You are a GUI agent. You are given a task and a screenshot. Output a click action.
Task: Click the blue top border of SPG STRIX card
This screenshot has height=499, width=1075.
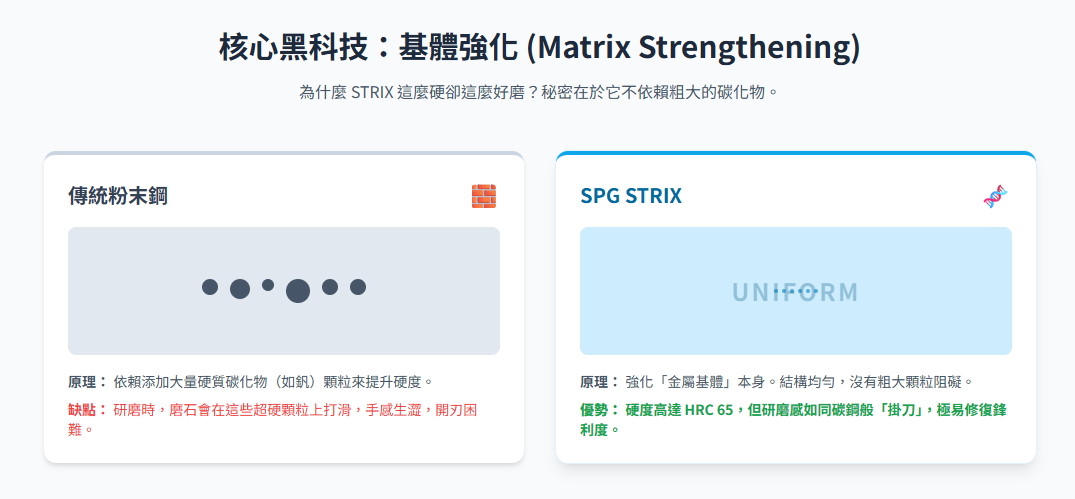[x=795, y=154]
